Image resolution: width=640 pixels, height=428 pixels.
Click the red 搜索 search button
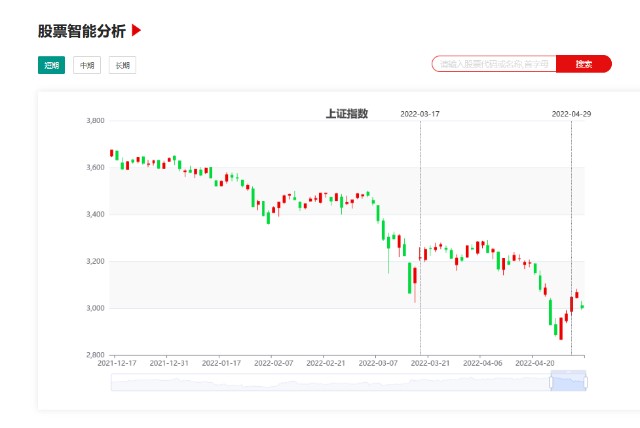584,64
